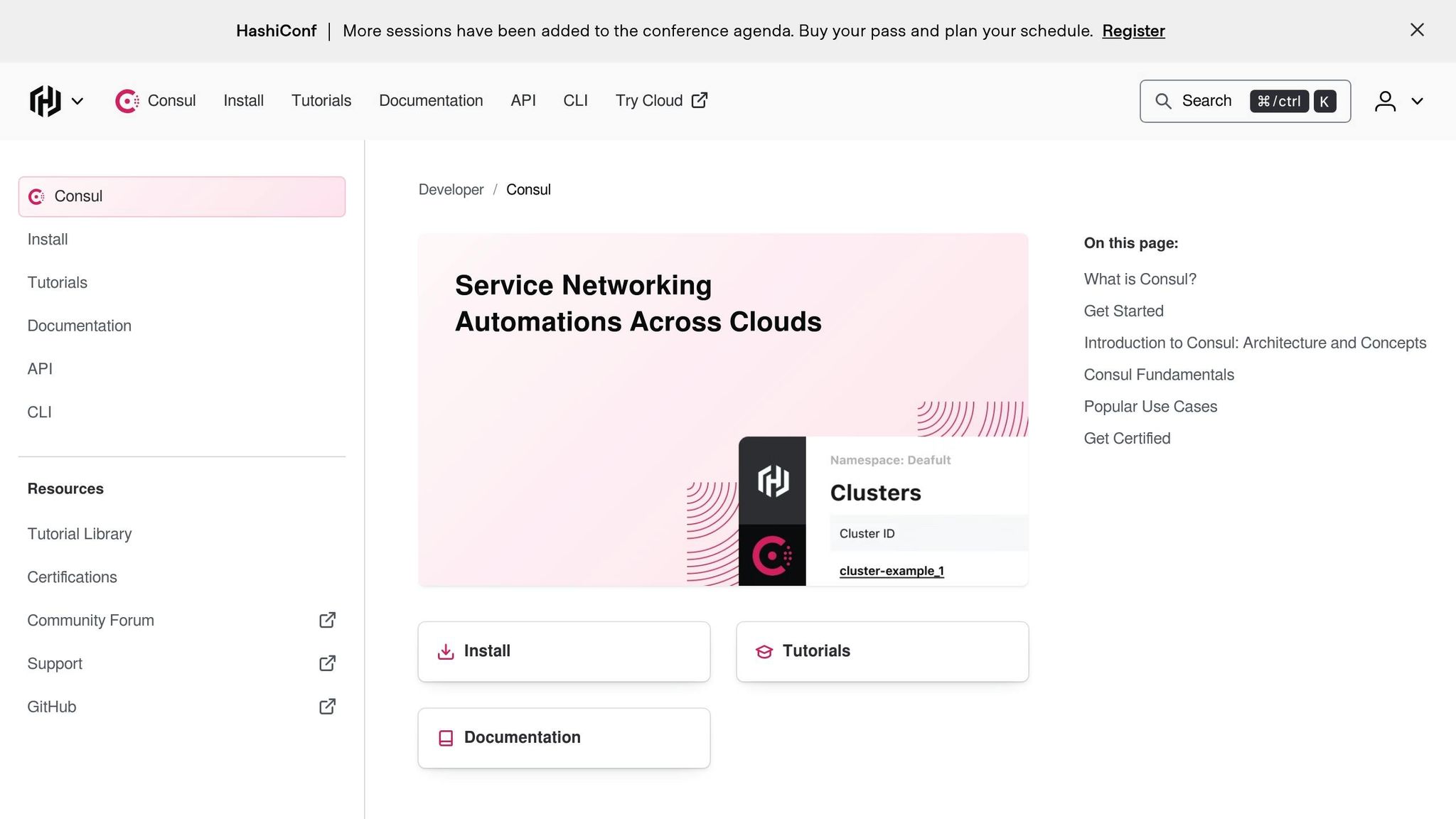Click the Tutorials card graduation cap icon
1456x819 pixels.
(764, 651)
